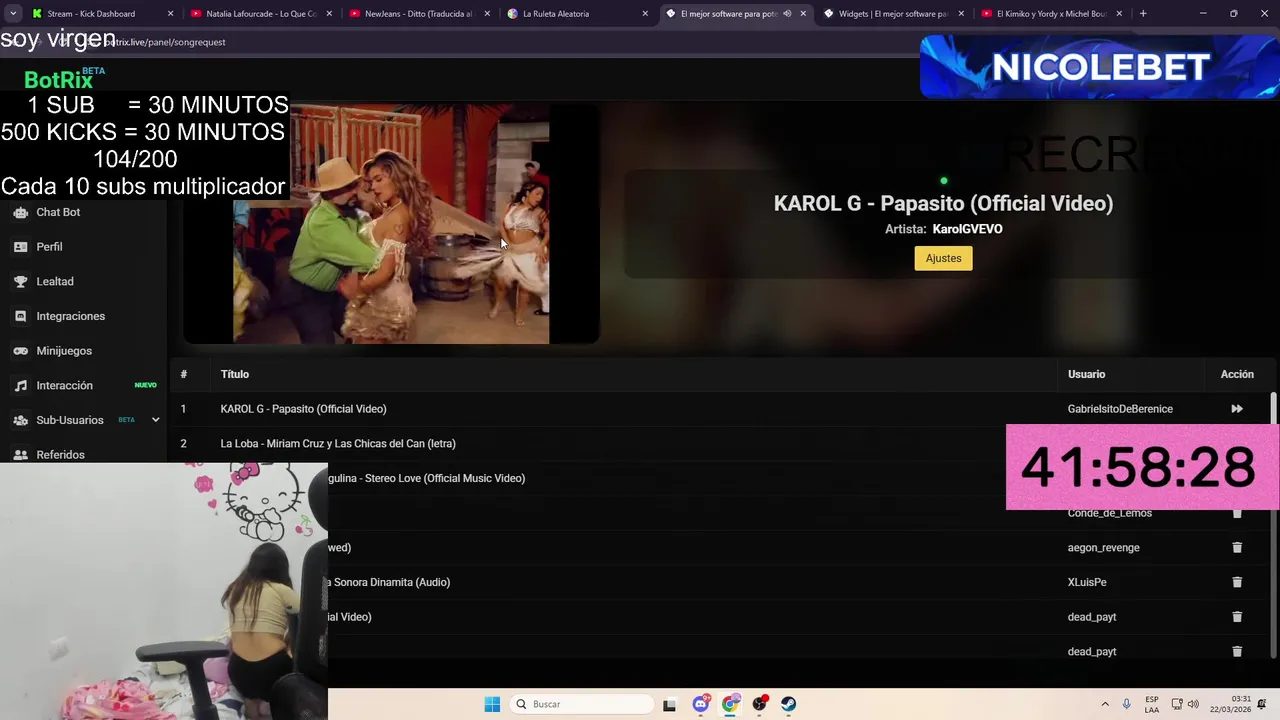Image resolution: width=1280 pixels, height=720 pixels.
Task: Open OBS Studio from the taskbar
Action: [760, 704]
